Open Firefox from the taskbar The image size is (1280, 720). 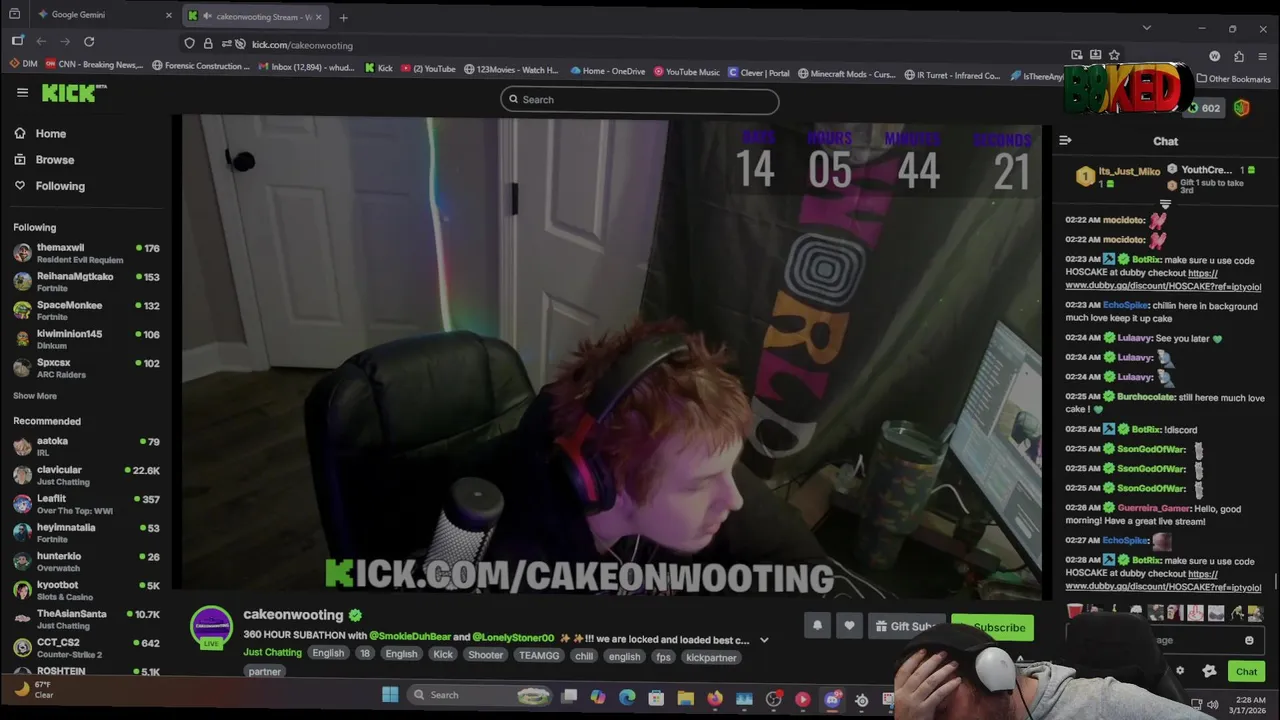click(714, 698)
